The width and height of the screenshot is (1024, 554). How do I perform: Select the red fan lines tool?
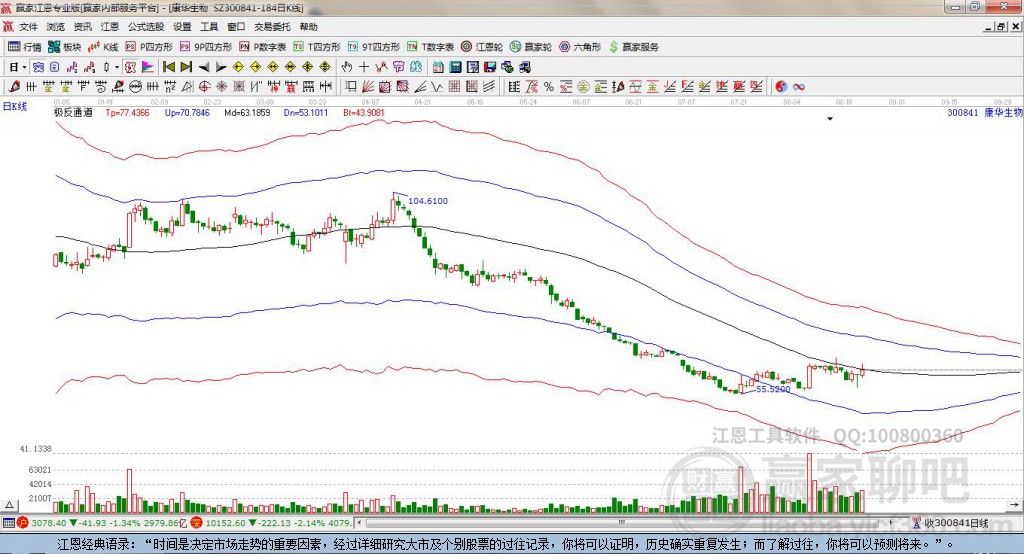368,86
